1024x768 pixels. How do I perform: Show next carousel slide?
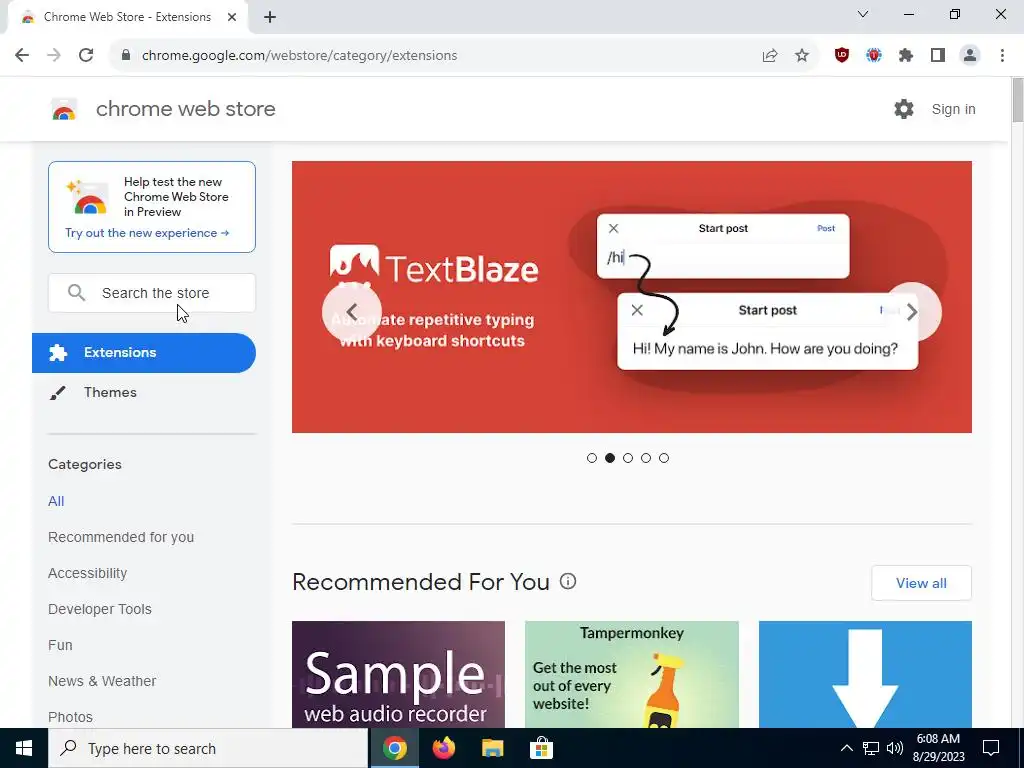pos(912,312)
